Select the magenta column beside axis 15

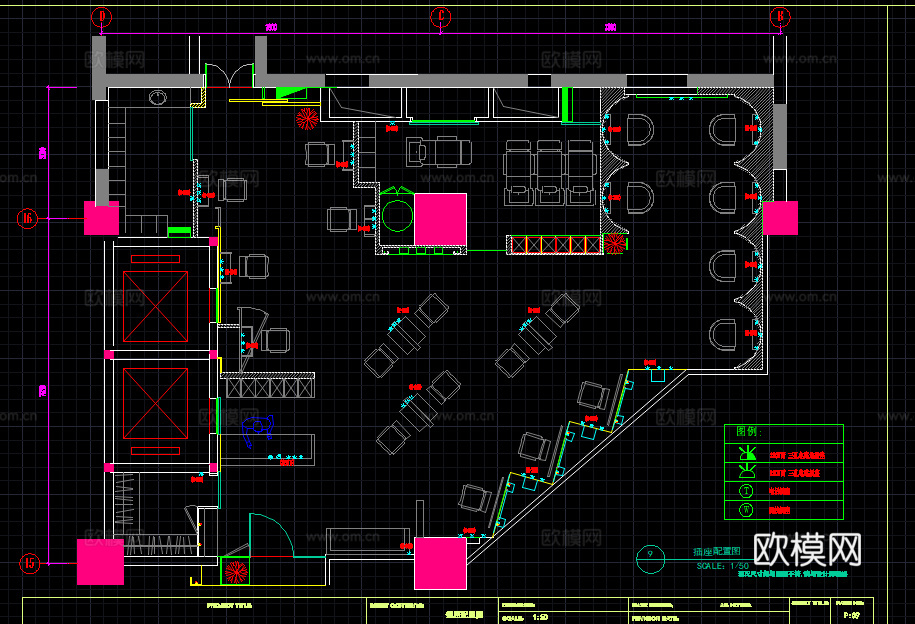pos(100,561)
